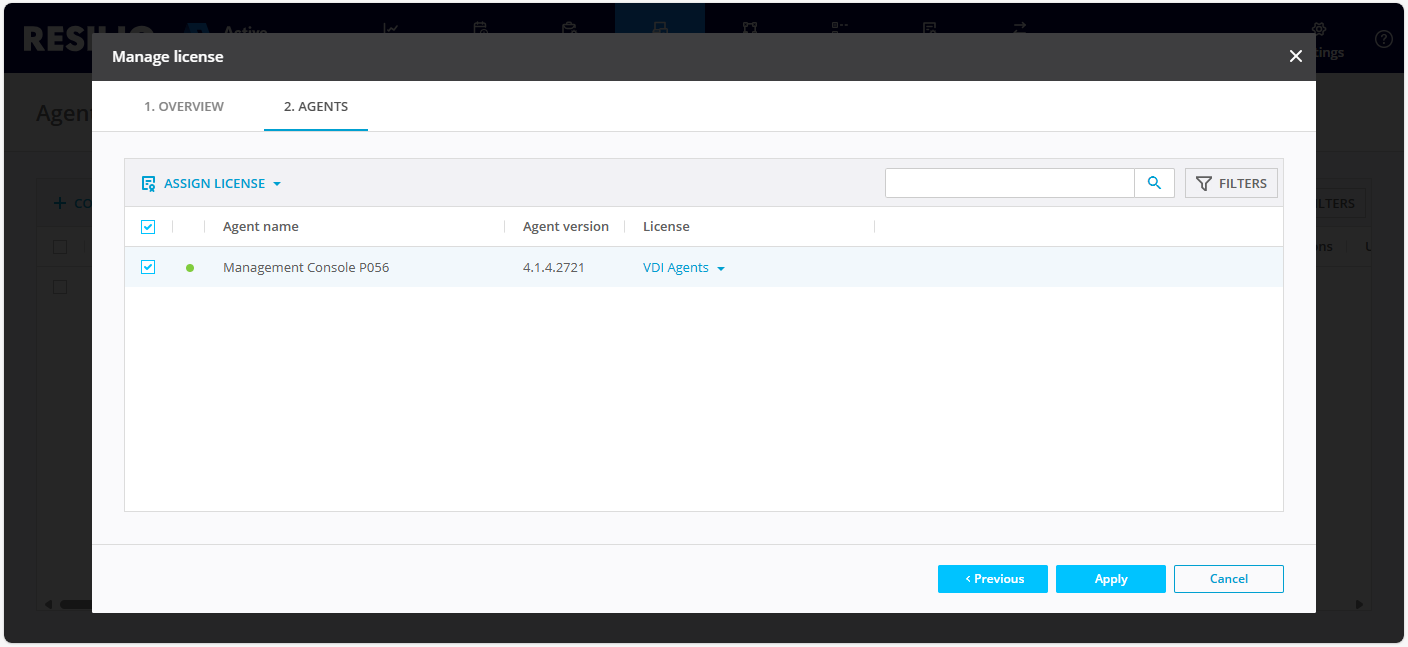This screenshot has height=647, width=1408.
Task: Close the Manage license dialog
Action: (1295, 57)
